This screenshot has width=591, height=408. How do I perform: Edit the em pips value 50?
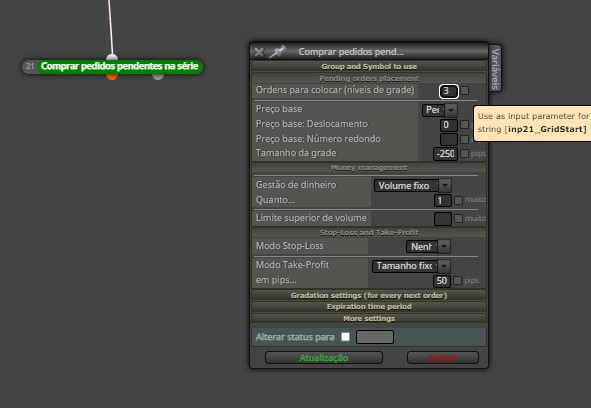pos(441,281)
